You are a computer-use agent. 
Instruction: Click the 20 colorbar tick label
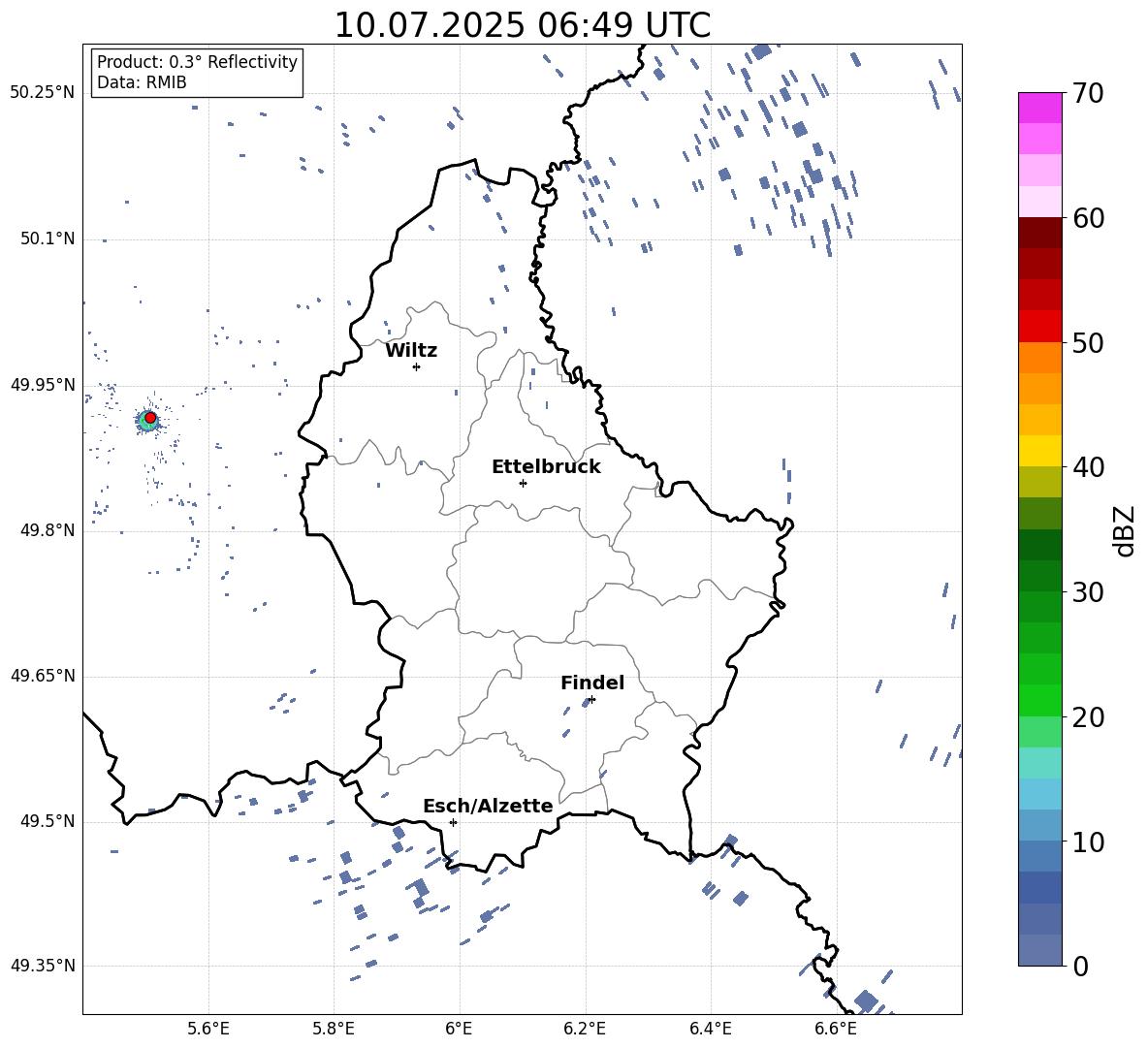tap(1088, 717)
